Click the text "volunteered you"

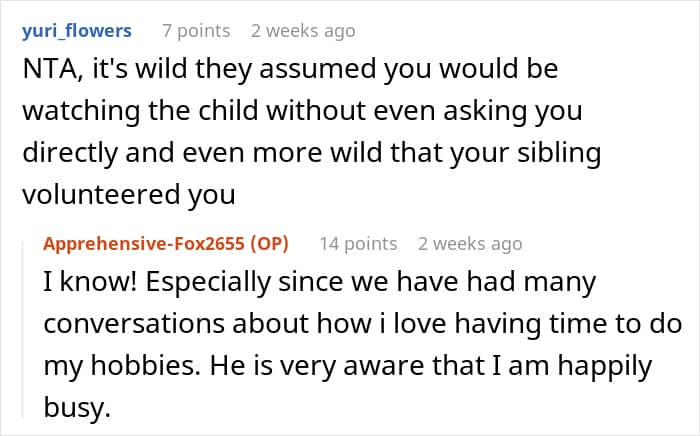click(x=129, y=194)
